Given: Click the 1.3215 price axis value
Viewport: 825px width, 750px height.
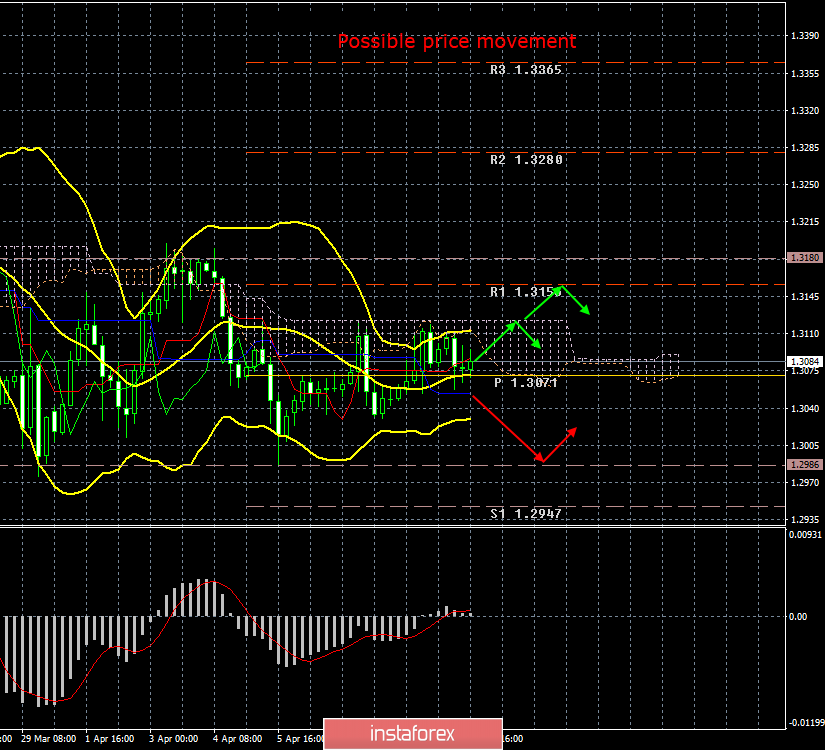Looking at the screenshot, I should pos(805,222).
